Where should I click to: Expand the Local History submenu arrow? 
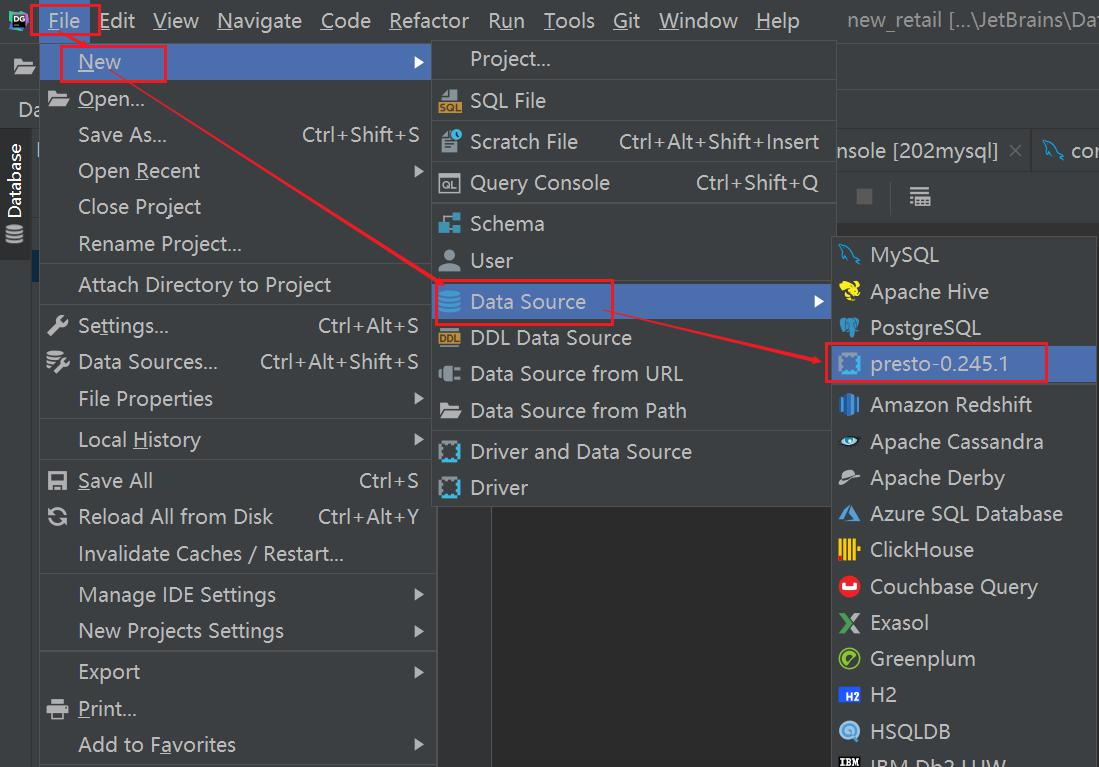tap(418, 440)
